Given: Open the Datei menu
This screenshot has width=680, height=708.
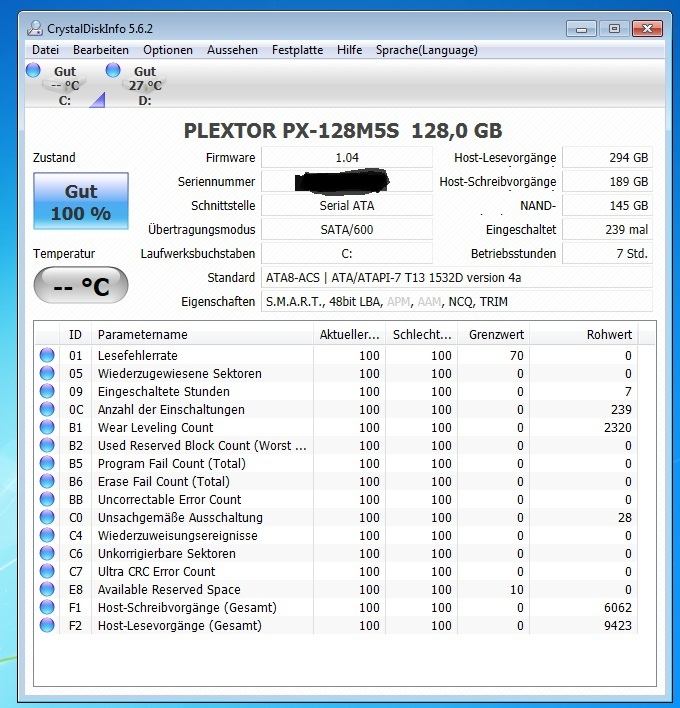Looking at the screenshot, I should click(x=45, y=50).
